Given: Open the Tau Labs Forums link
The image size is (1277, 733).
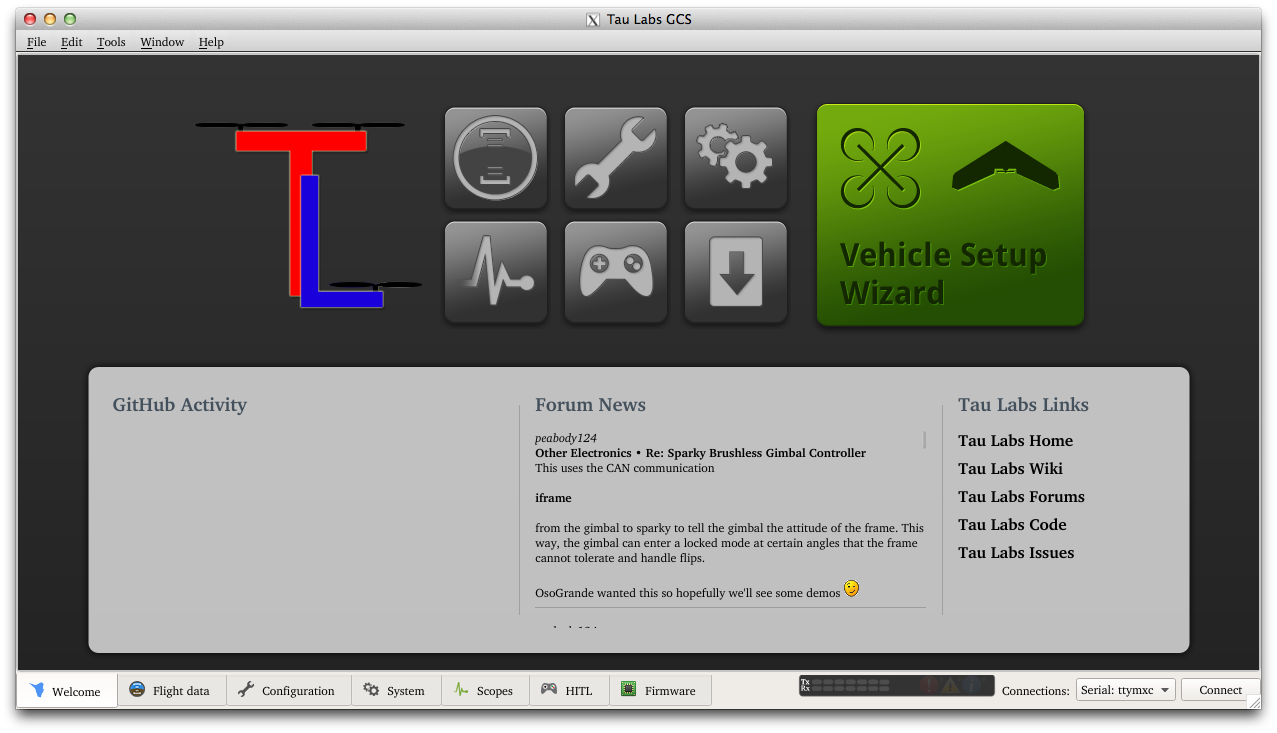Looking at the screenshot, I should (1021, 497).
